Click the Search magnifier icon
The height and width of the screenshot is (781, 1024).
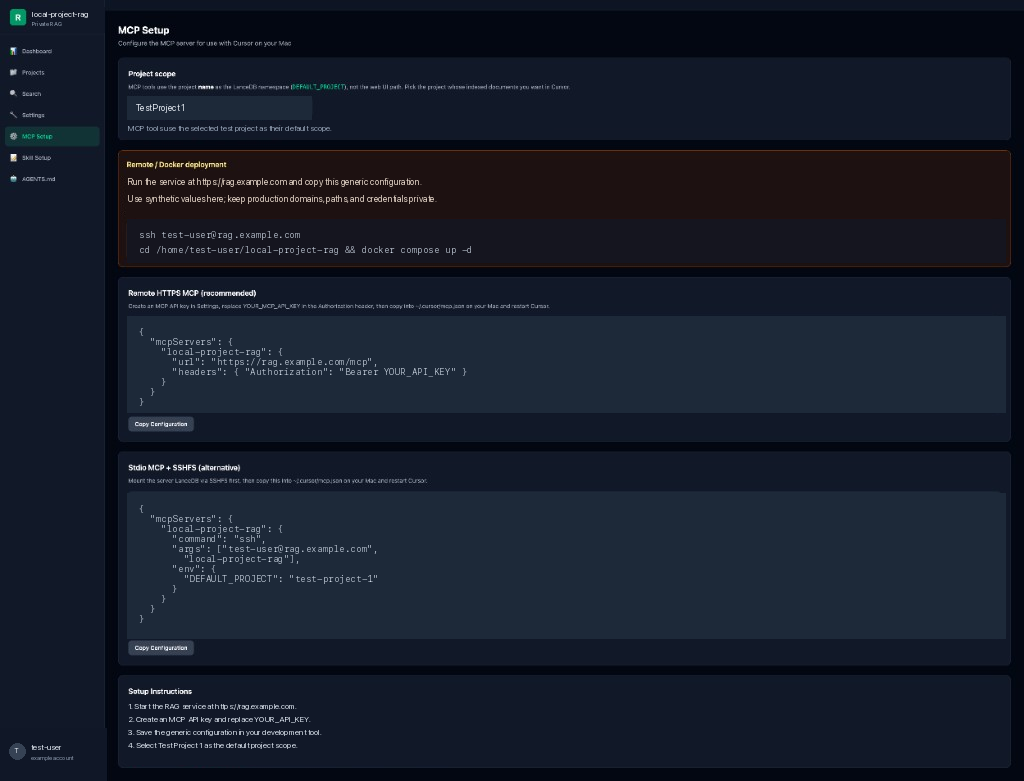point(13,93)
